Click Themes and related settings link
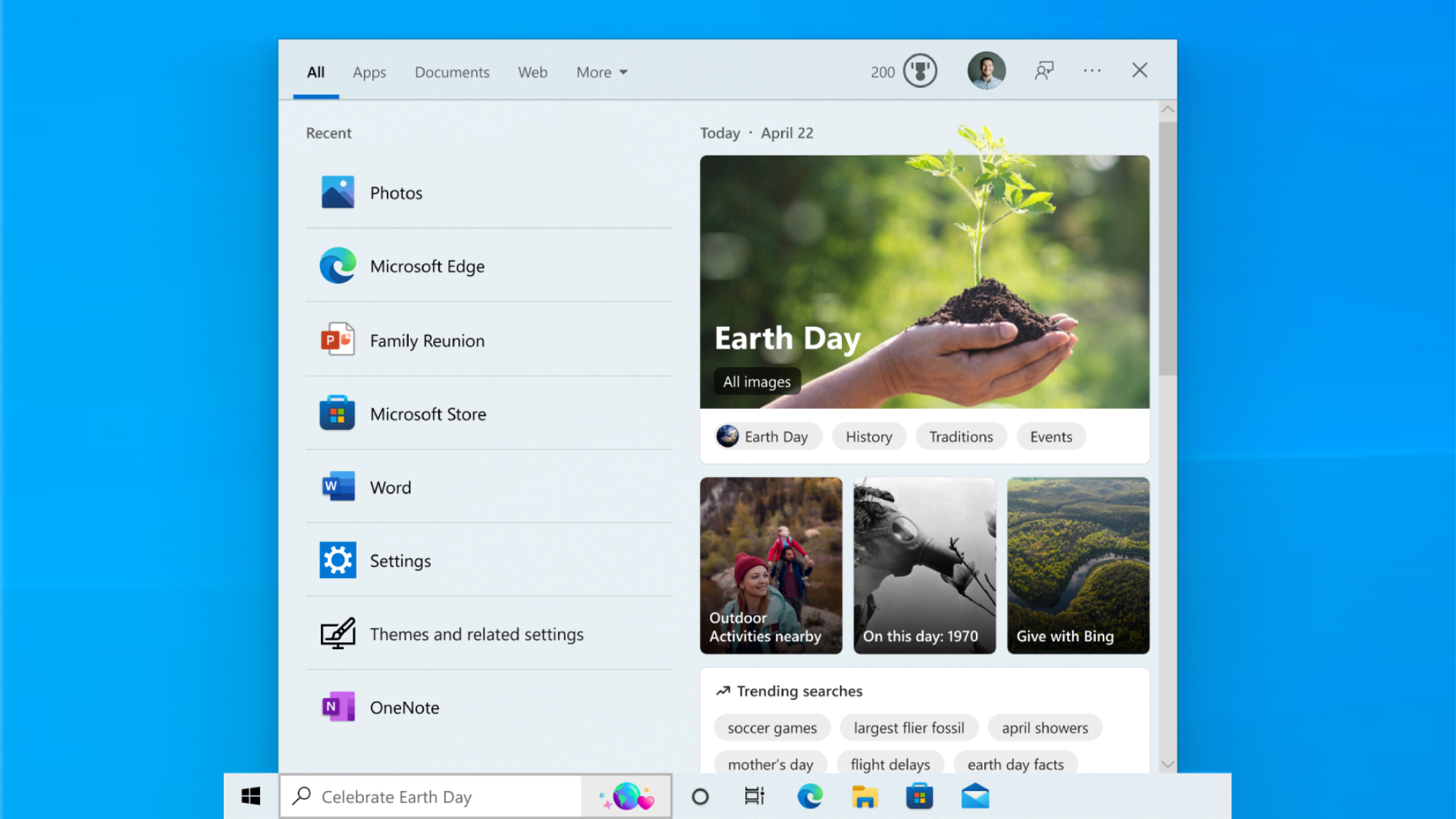Image resolution: width=1456 pixels, height=819 pixels. click(x=477, y=633)
